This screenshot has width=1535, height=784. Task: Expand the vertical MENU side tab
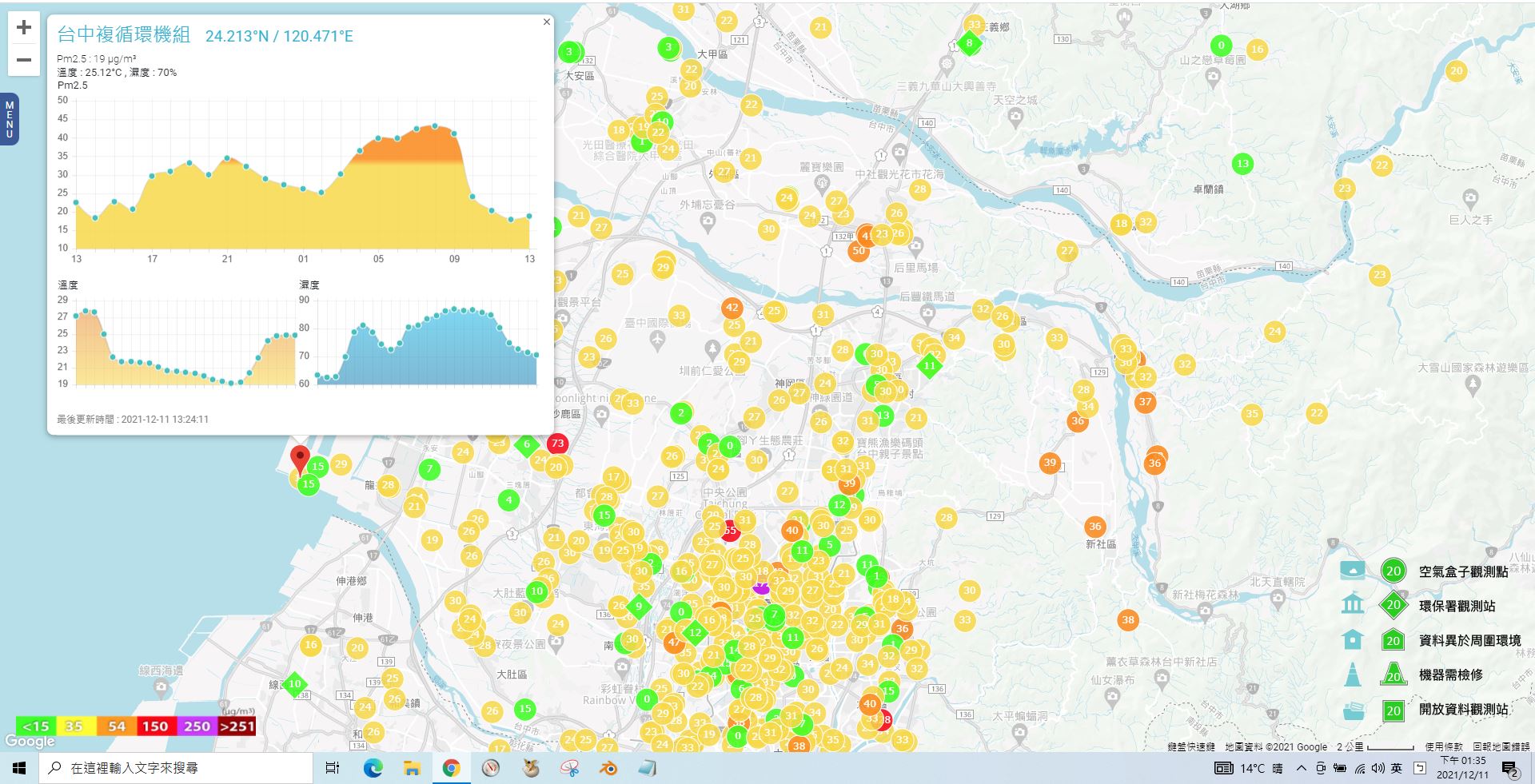10,119
